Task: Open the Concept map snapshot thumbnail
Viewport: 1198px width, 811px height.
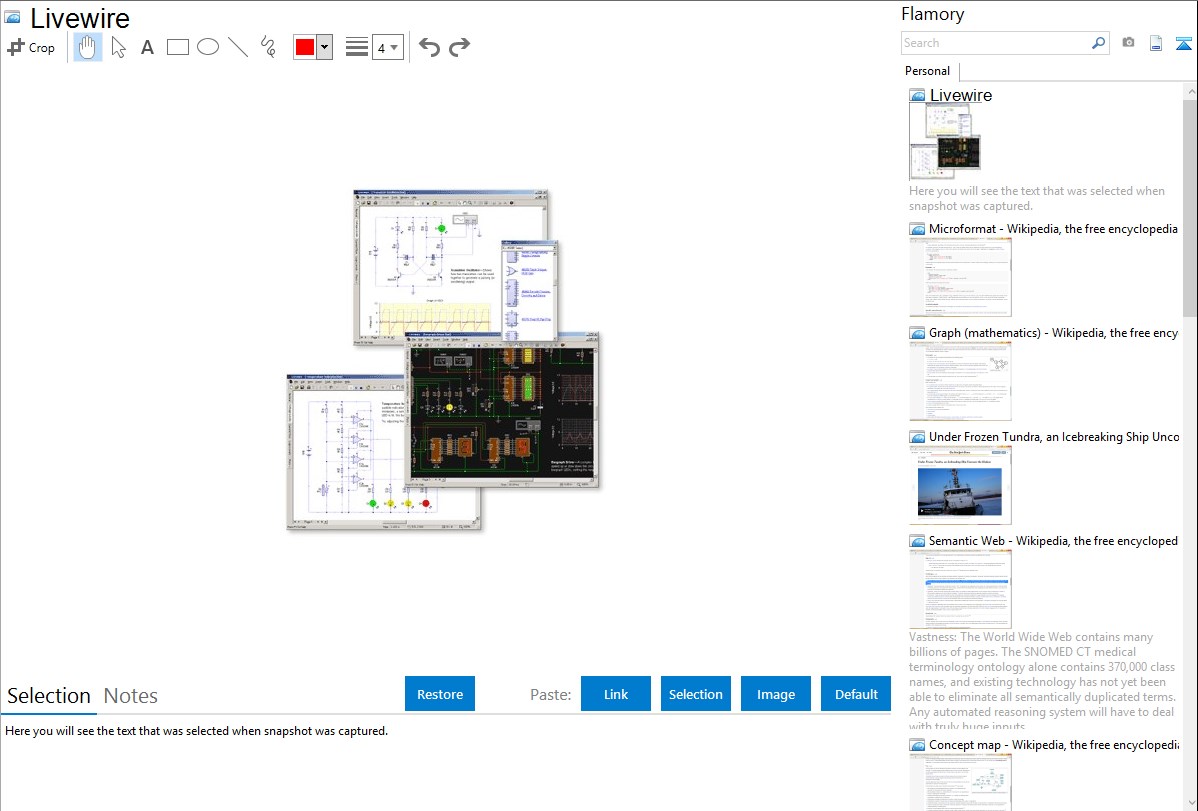Action: tap(960, 782)
